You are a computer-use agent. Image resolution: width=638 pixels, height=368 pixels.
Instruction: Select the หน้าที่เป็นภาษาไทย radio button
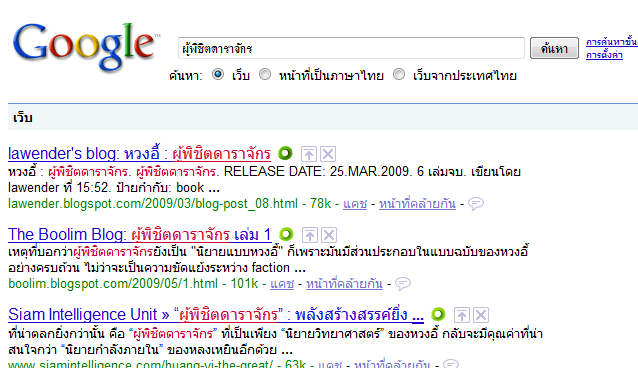point(265,74)
